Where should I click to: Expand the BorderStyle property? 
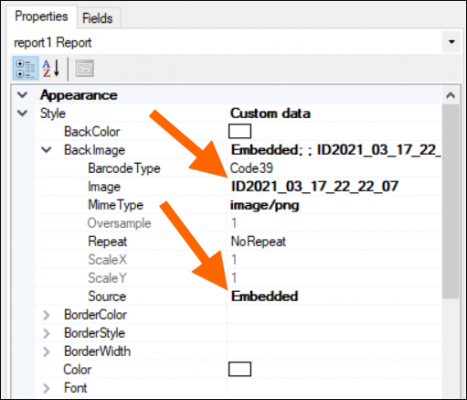(46, 333)
